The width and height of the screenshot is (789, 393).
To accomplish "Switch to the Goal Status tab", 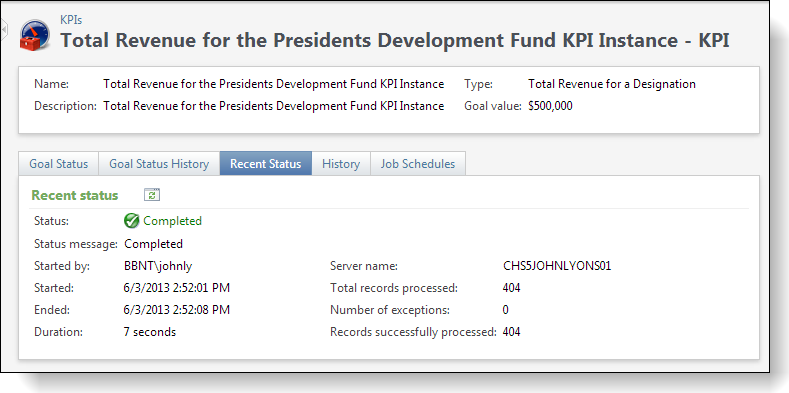I will point(58,164).
